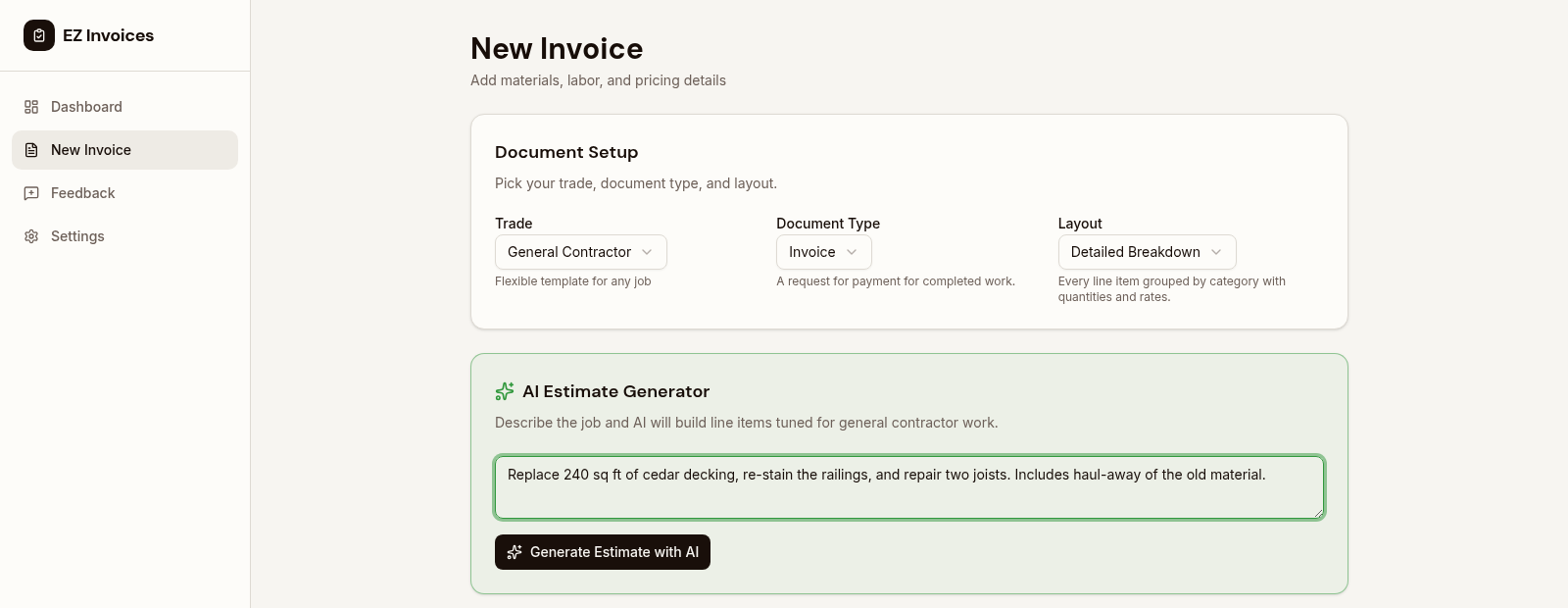Click the AI Estimate Generator heading text
Image resolution: width=1568 pixels, height=608 pixels.
point(616,391)
